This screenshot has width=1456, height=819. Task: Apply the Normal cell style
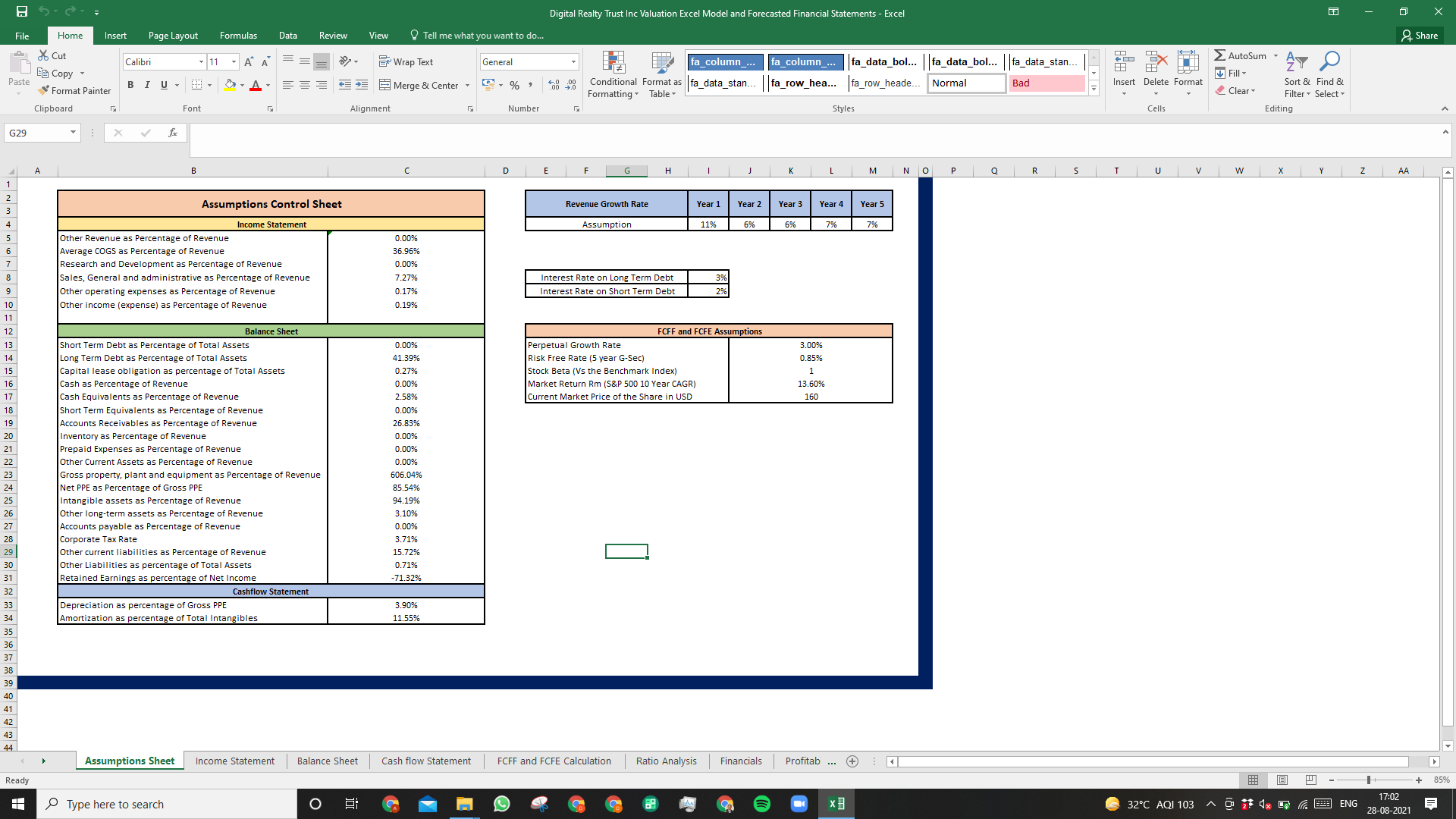(x=966, y=83)
